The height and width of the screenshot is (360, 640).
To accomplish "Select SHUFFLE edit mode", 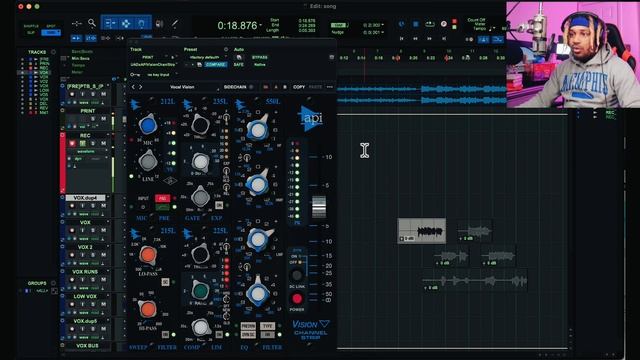I will [31, 26].
